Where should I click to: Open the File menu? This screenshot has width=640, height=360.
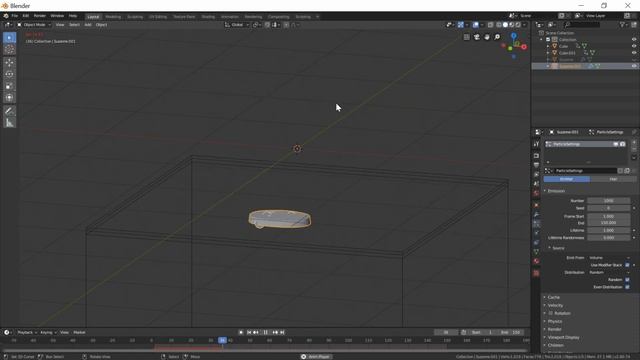coord(15,16)
